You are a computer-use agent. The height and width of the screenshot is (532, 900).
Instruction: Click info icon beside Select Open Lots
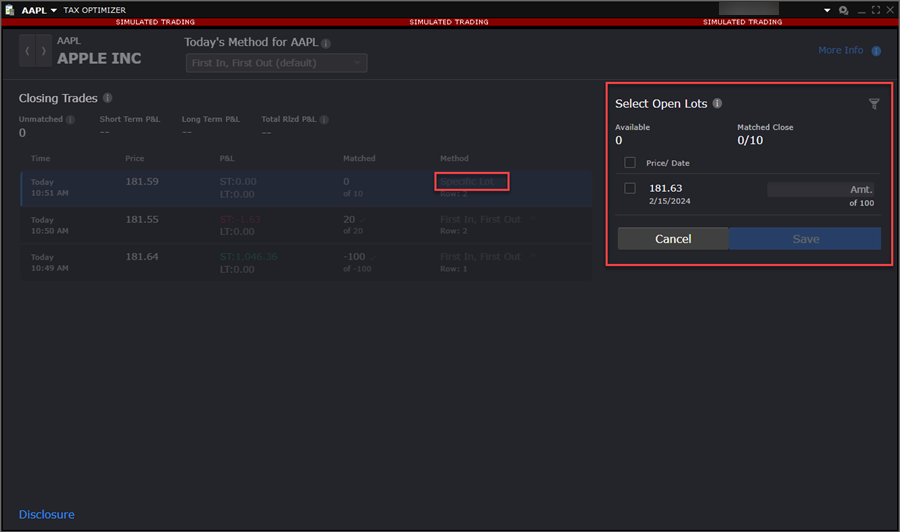[x=717, y=103]
